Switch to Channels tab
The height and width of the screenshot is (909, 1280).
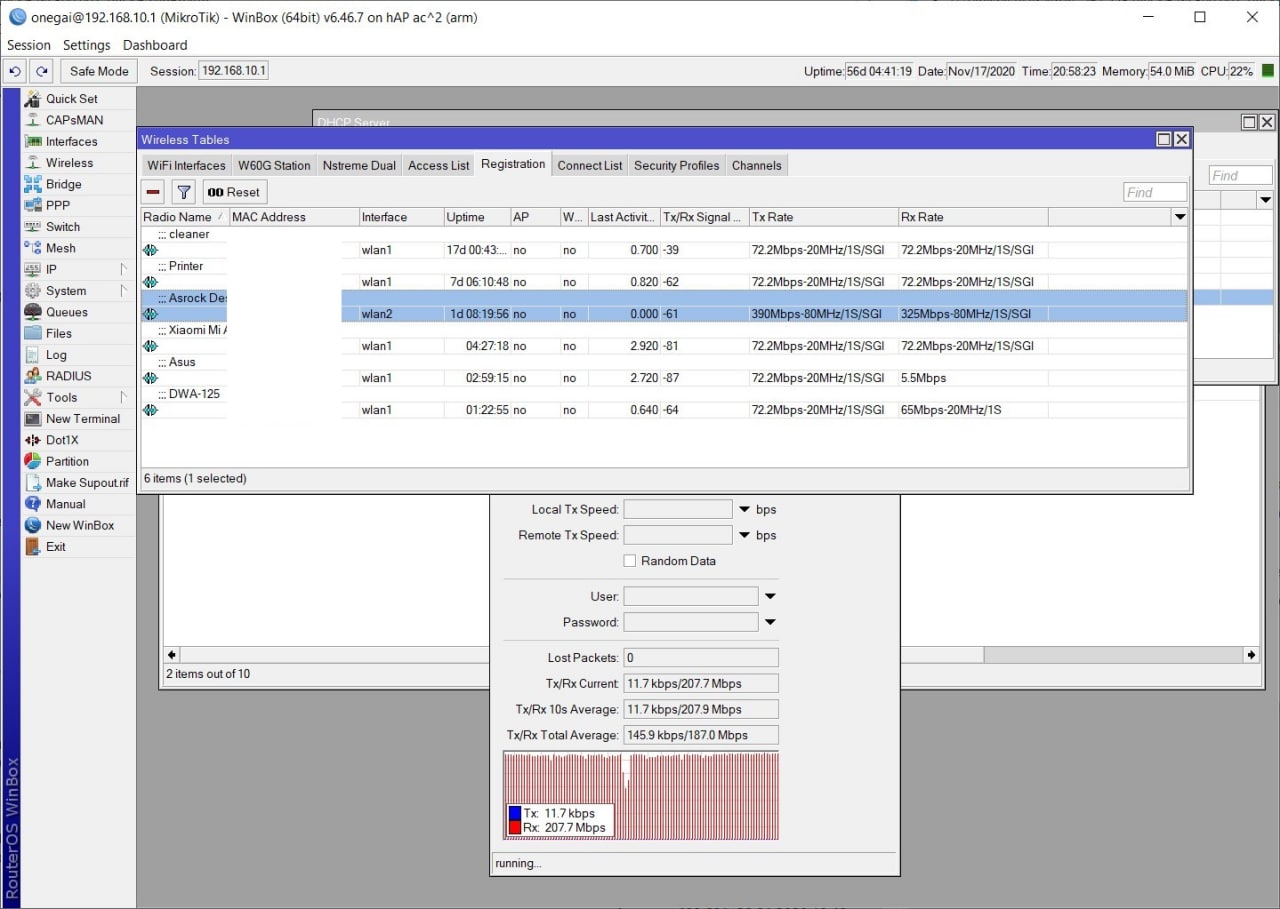coord(756,165)
